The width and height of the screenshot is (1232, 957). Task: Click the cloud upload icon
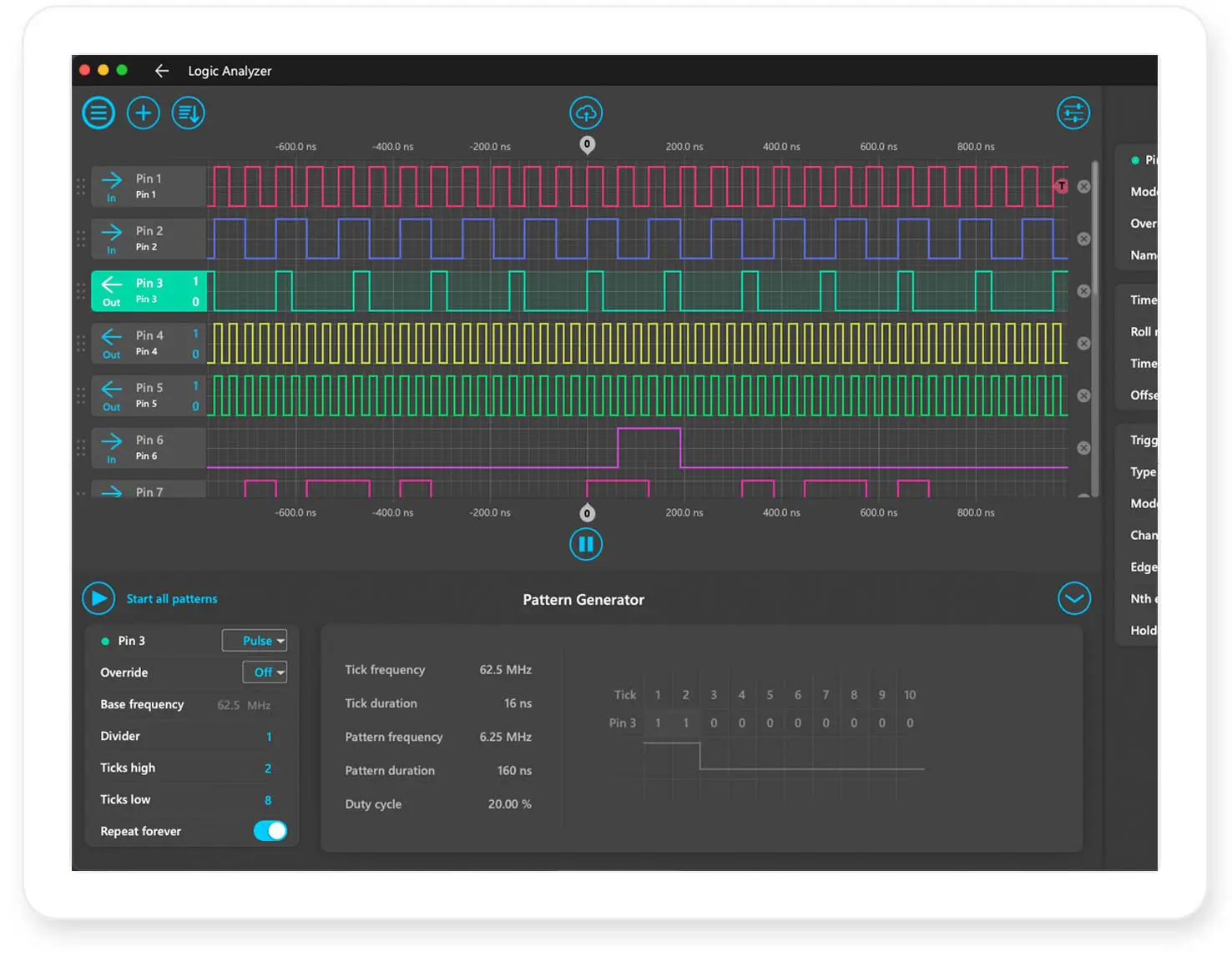coord(586,113)
